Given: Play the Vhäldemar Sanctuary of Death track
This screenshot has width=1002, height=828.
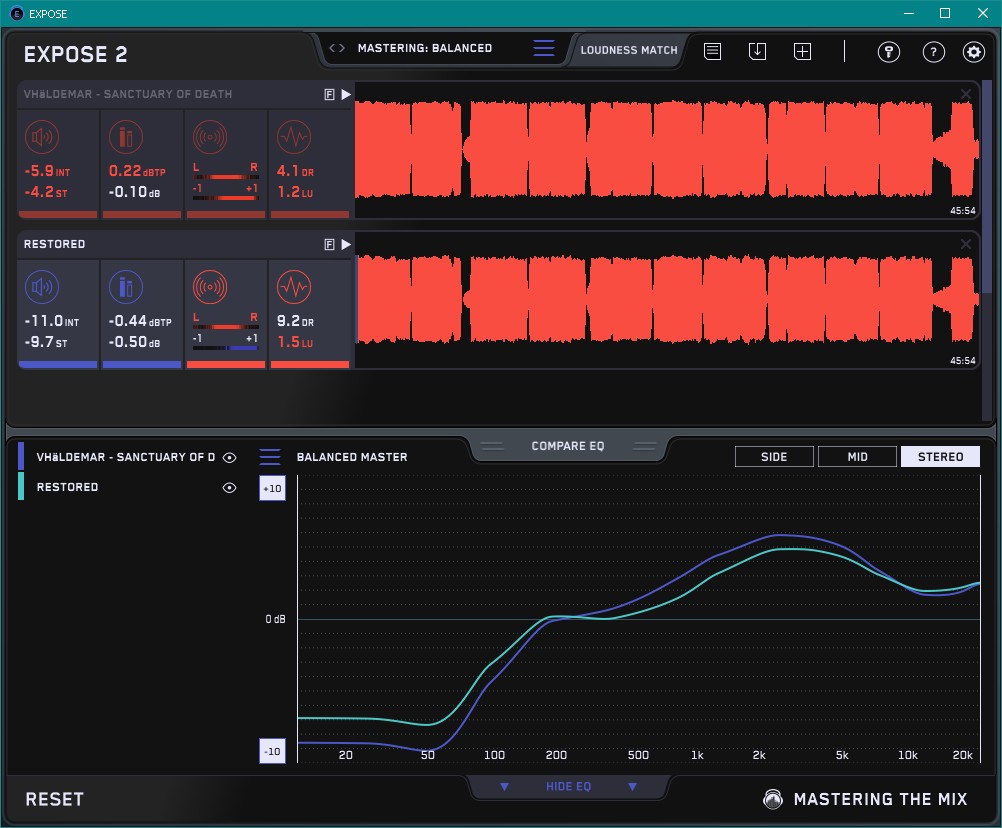Looking at the screenshot, I should (x=346, y=94).
